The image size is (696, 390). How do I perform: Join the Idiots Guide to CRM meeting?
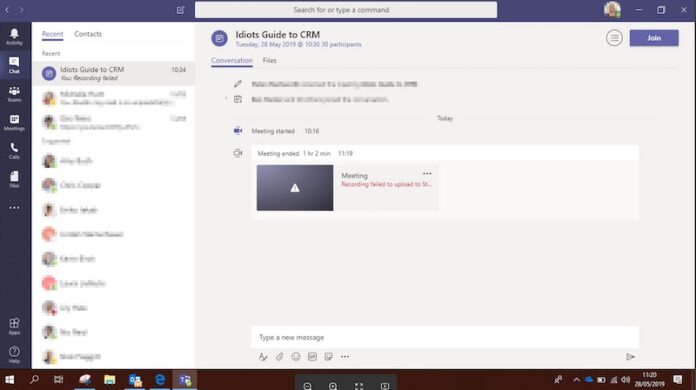click(654, 38)
